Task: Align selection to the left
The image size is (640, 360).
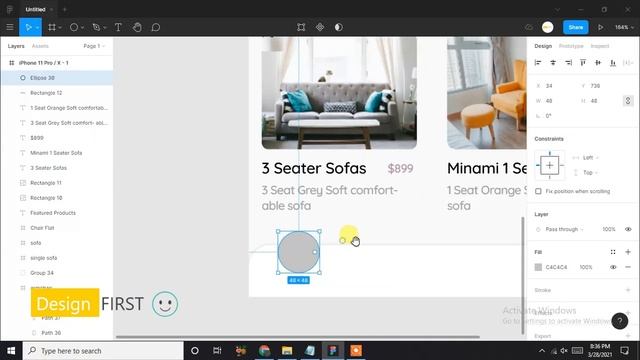Action: 538,62
